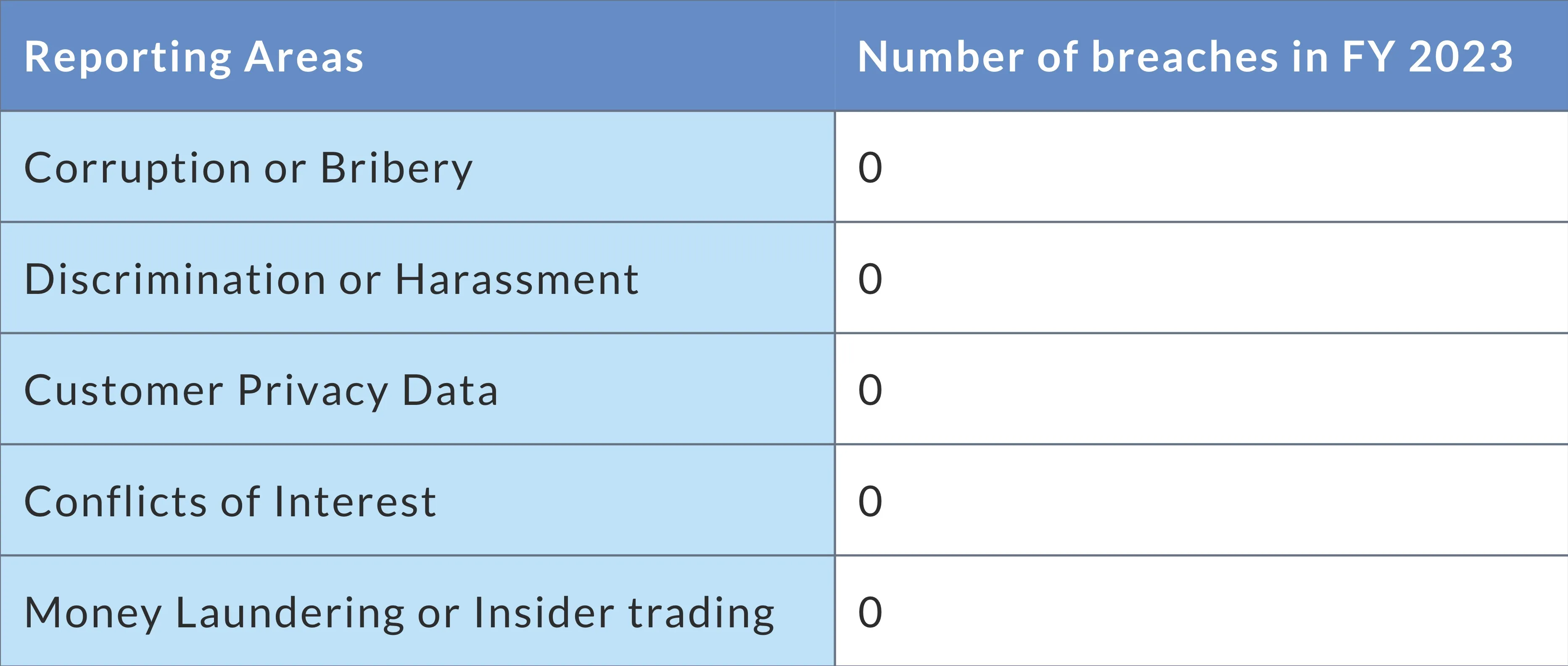The image size is (1568, 666).
Task: Click the word "breaches" in the header
Action: [x=1184, y=57]
